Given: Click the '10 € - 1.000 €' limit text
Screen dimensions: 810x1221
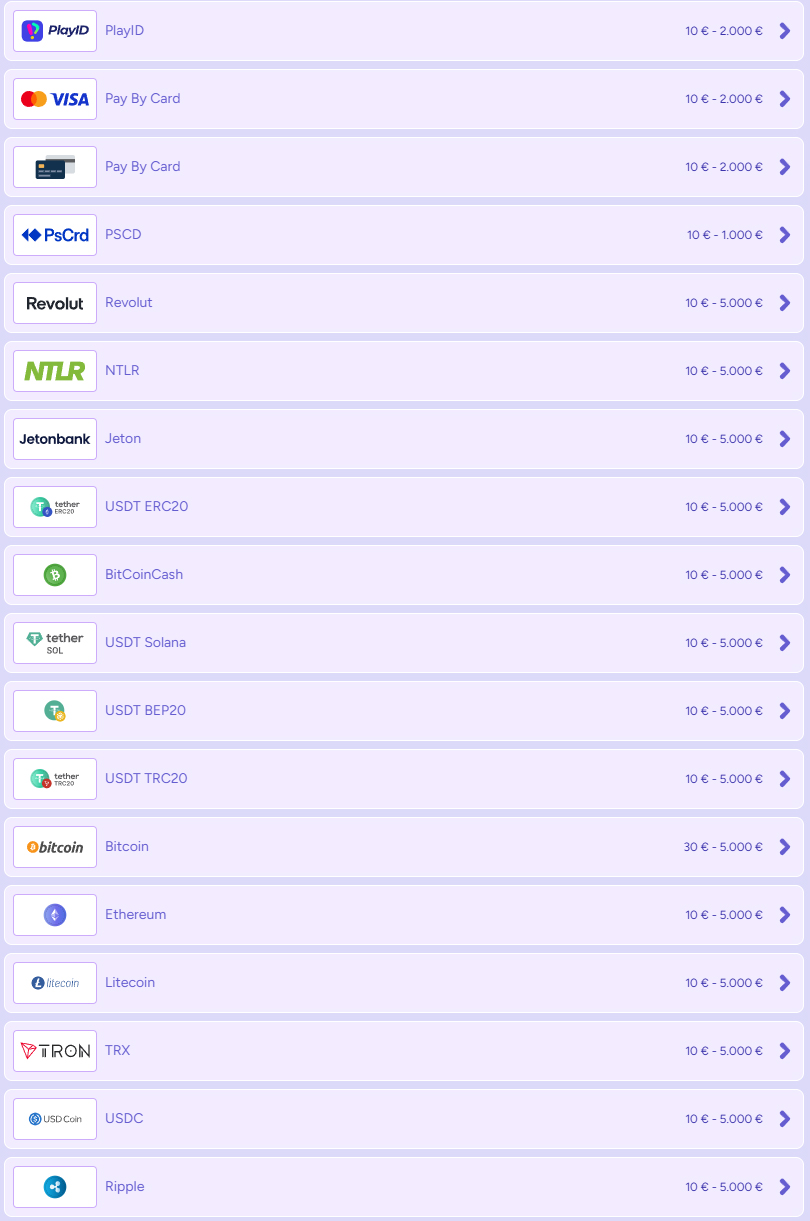Looking at the screenshot, I should pos(725,235).
